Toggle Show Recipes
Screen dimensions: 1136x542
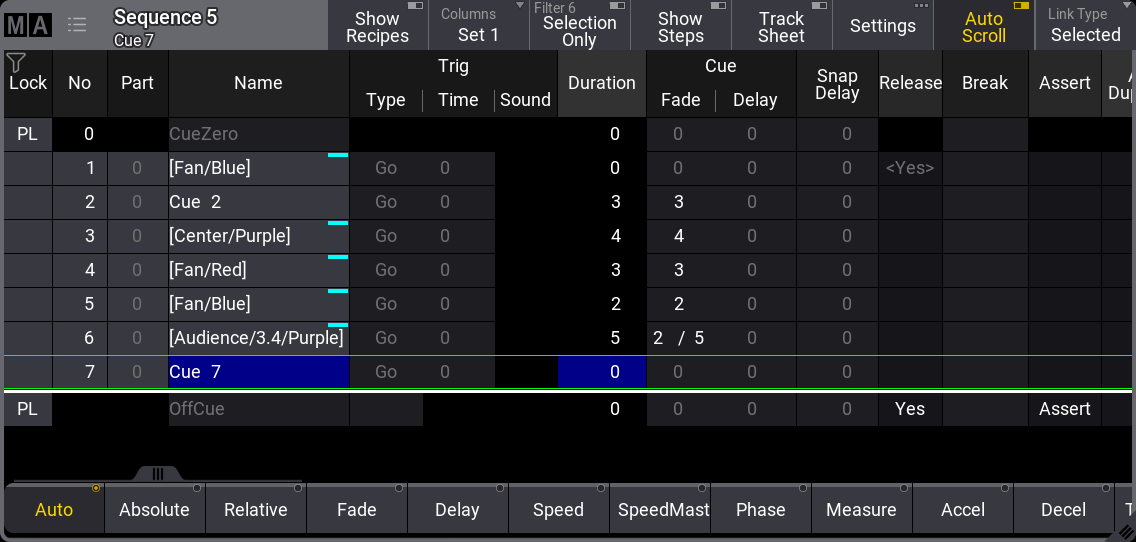pyautogui.click(x=377, y=26)
